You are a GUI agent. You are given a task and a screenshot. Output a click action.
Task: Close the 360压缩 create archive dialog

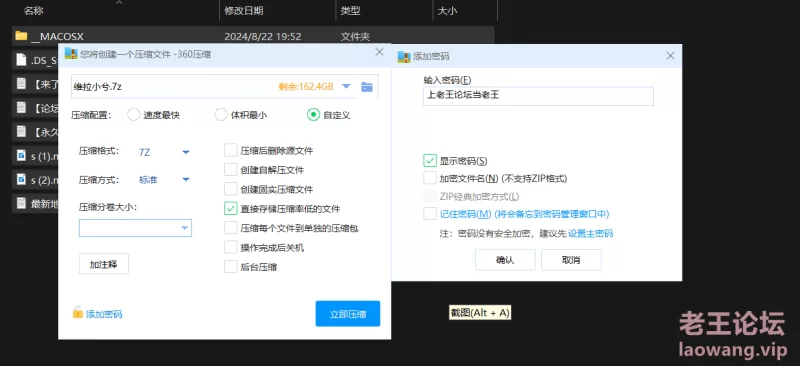pos(379,52)
